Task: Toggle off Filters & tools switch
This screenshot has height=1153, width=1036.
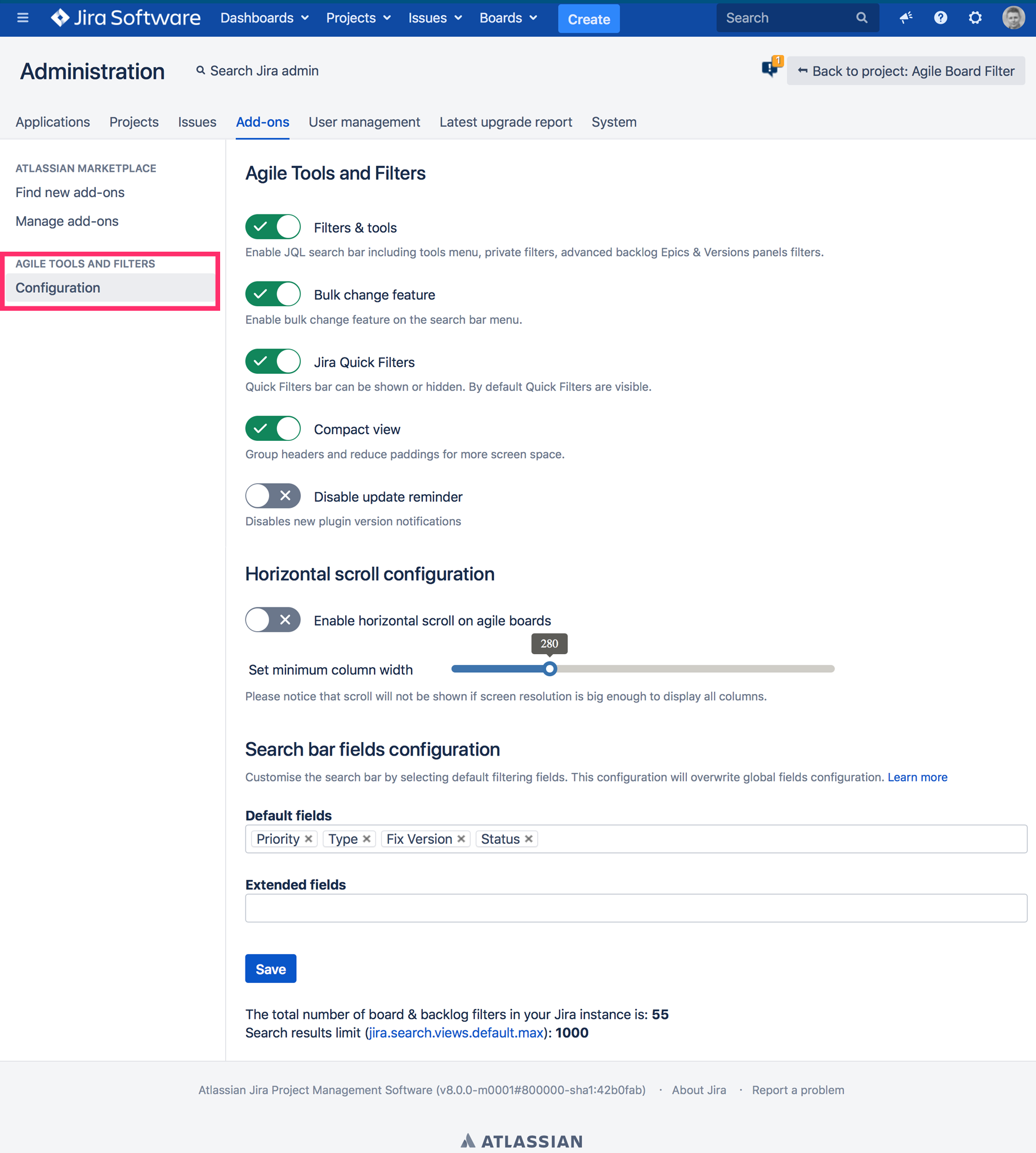Action: [x=273, y=227]
